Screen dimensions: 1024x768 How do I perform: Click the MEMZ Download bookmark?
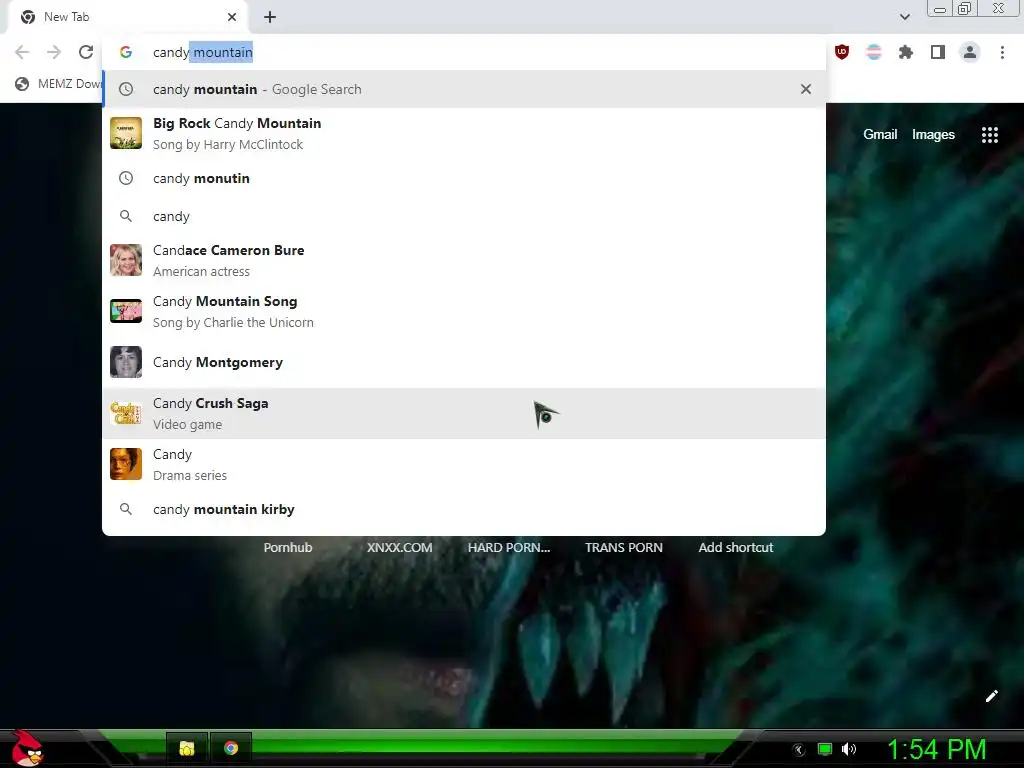click(x=58, y=84)
